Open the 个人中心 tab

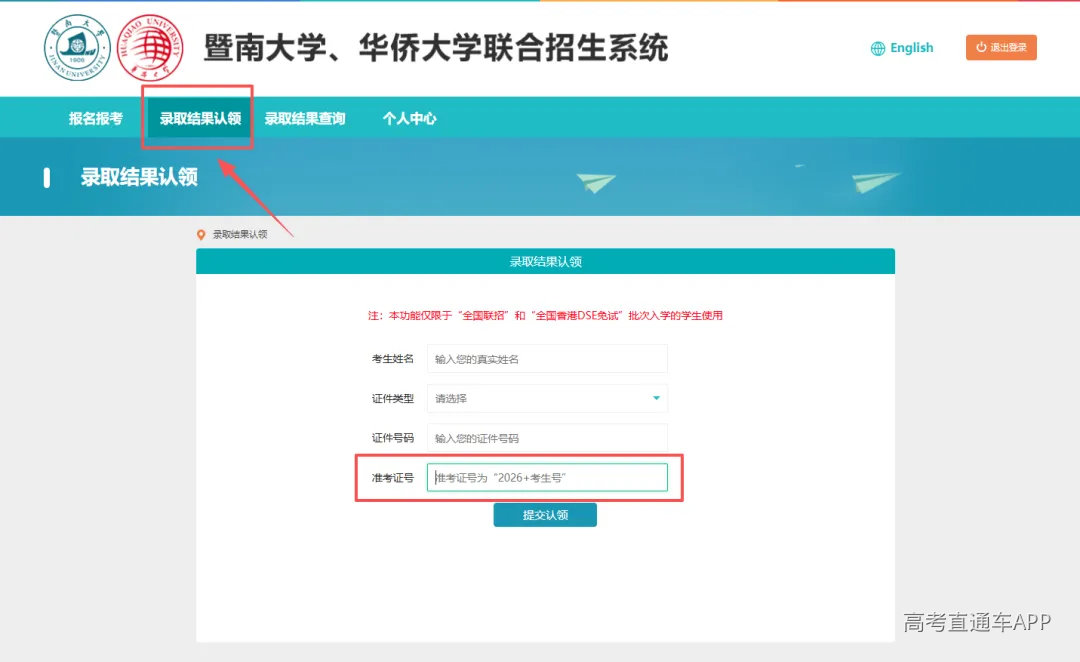(410, 118)
